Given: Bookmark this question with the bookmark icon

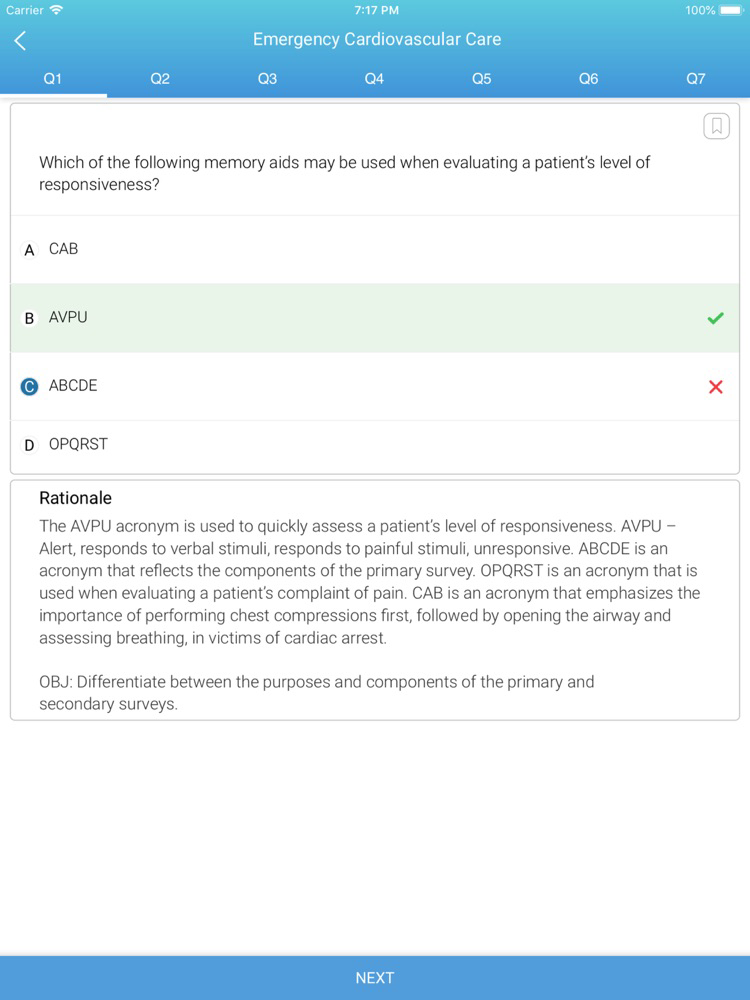Looking at the screenshot, I should pyautogui.click(x=716, y=126).
